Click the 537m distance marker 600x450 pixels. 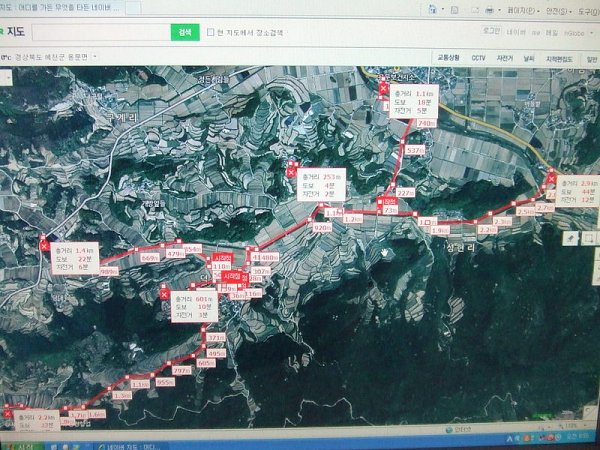(416, 150)
